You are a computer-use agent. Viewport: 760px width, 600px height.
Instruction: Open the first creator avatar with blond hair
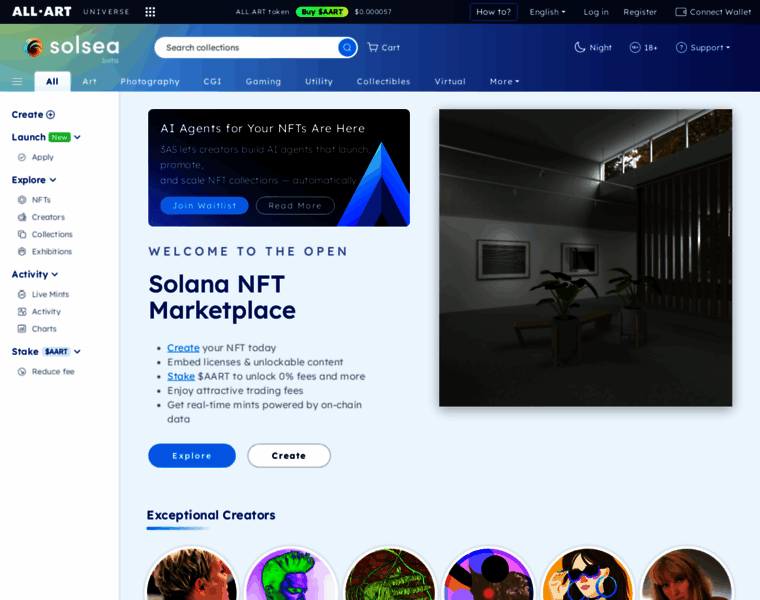[192, 574]
